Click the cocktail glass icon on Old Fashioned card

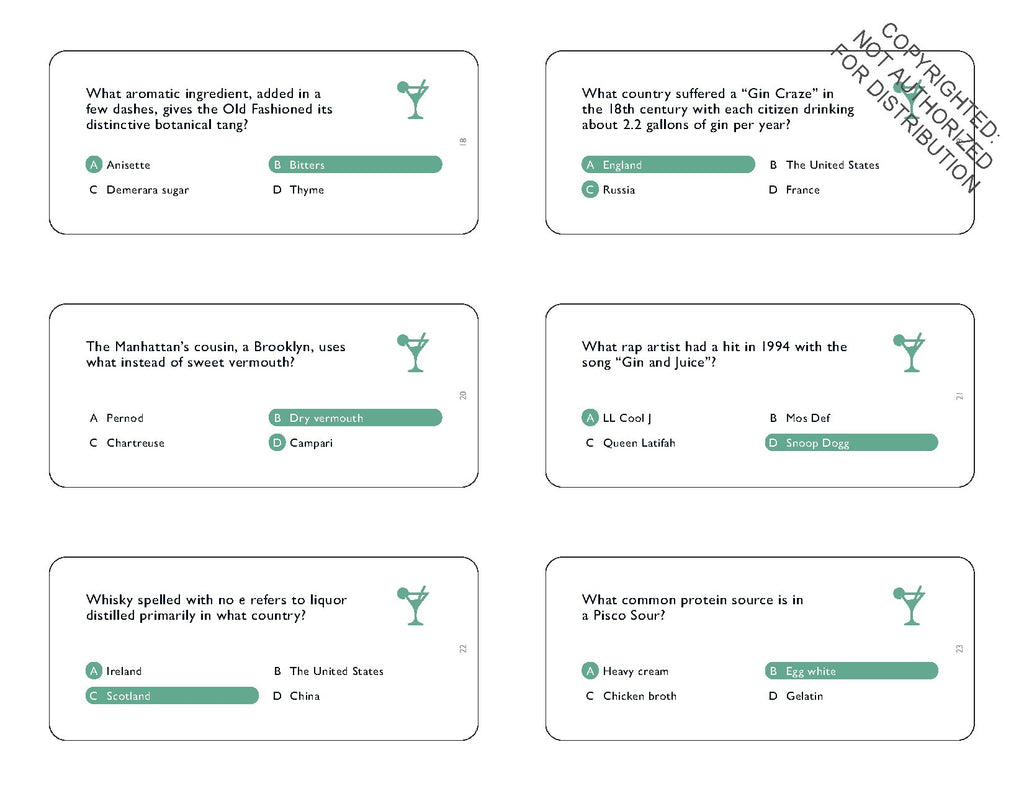413,99
